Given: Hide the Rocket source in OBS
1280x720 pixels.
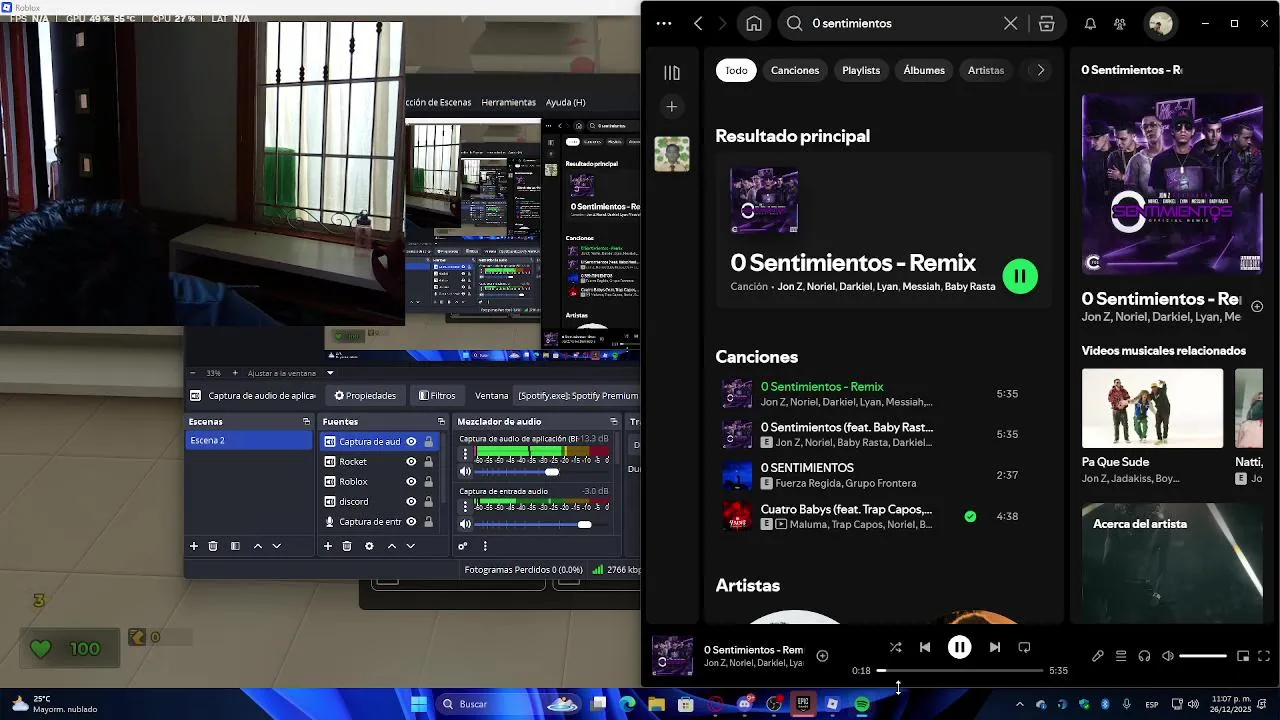Looking at the screenshot, I should pyautogui.click(x=411, y=461).
